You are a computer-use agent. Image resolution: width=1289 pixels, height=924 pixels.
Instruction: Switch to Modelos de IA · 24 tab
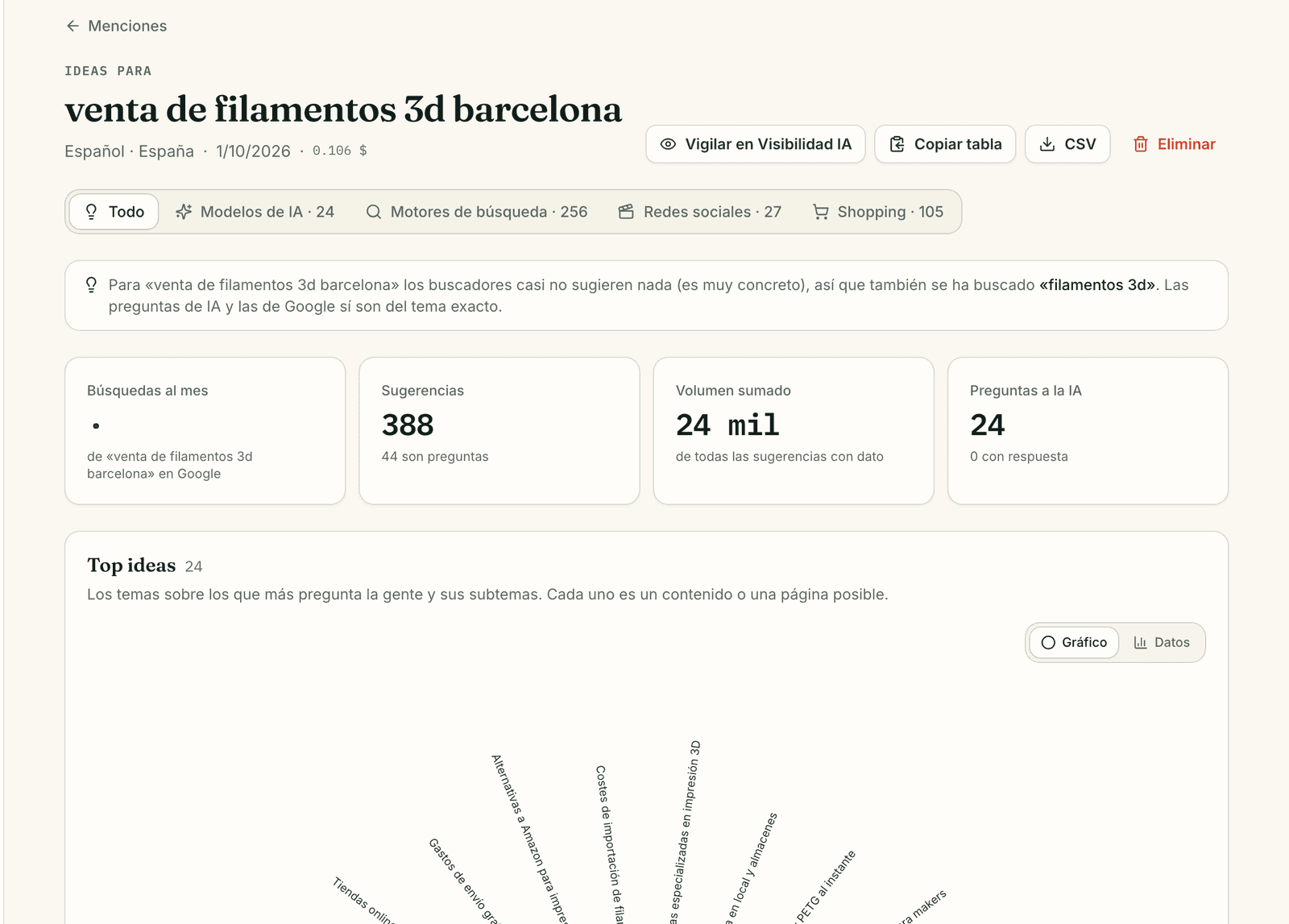click(255, 212)
